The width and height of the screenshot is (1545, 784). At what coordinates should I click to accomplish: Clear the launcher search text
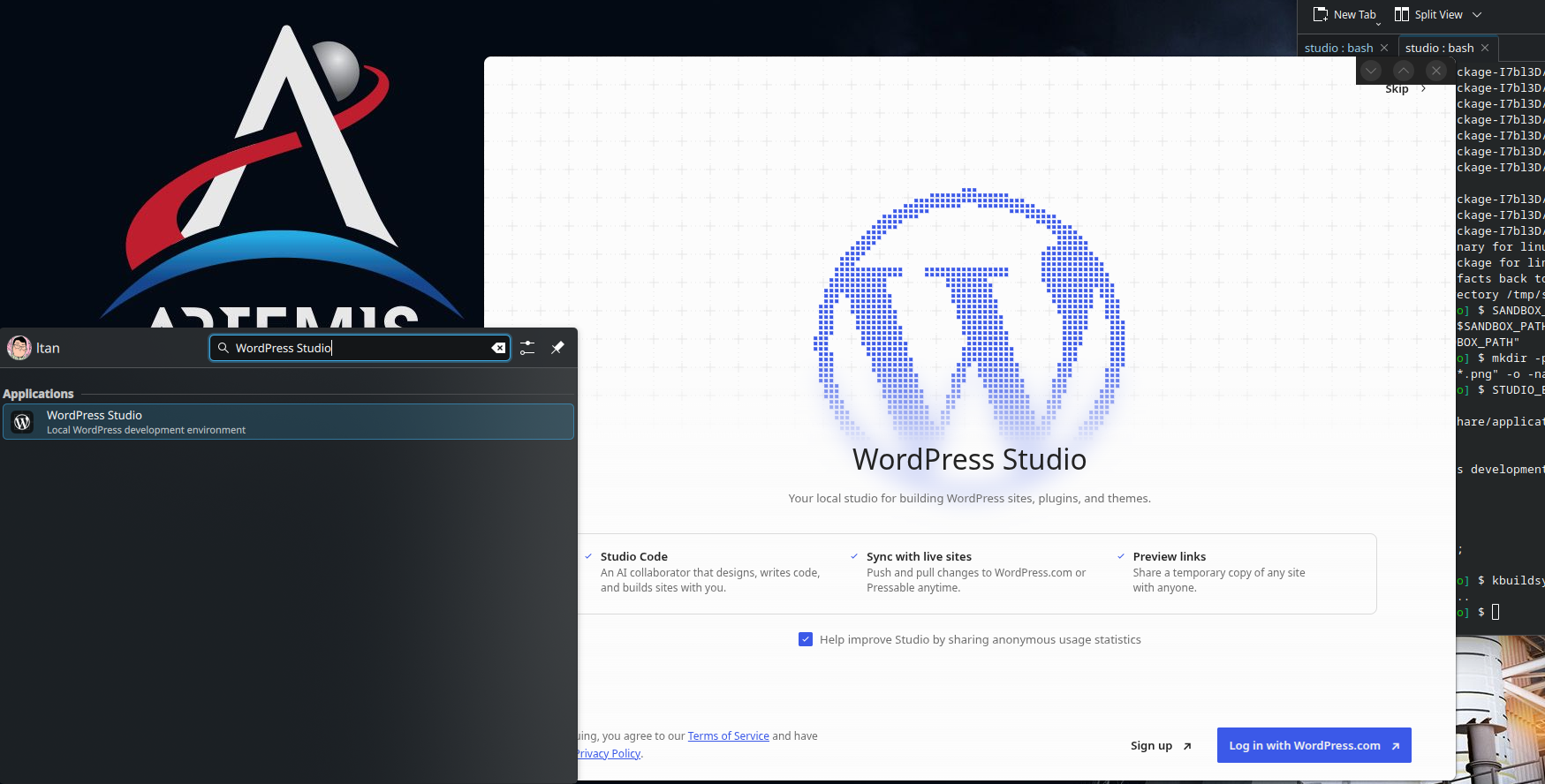click(x=498, y=348)
